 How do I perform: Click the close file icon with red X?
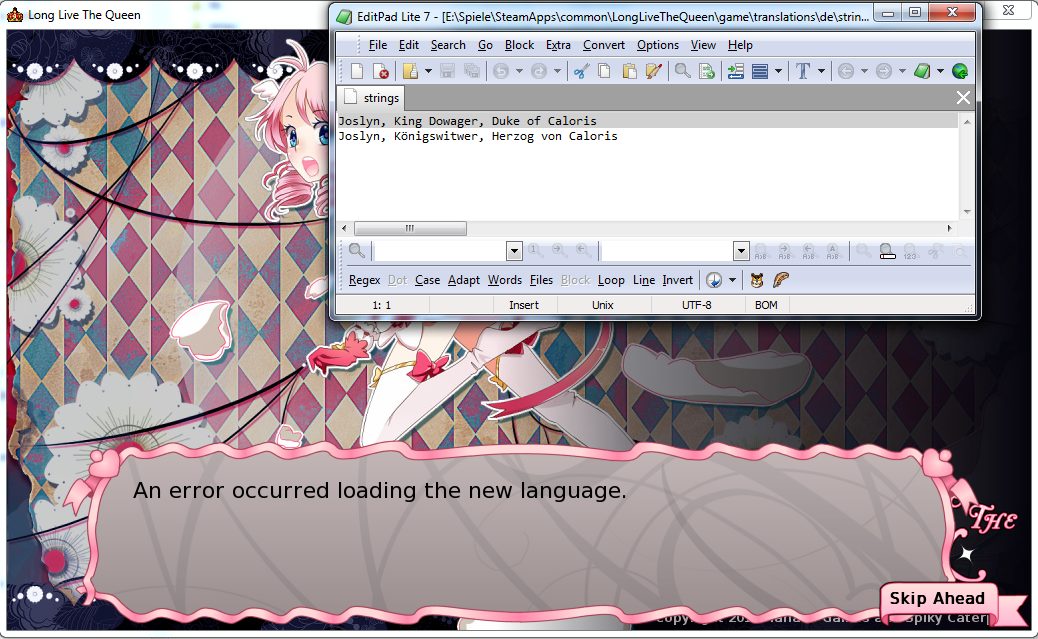click(381, 71)
